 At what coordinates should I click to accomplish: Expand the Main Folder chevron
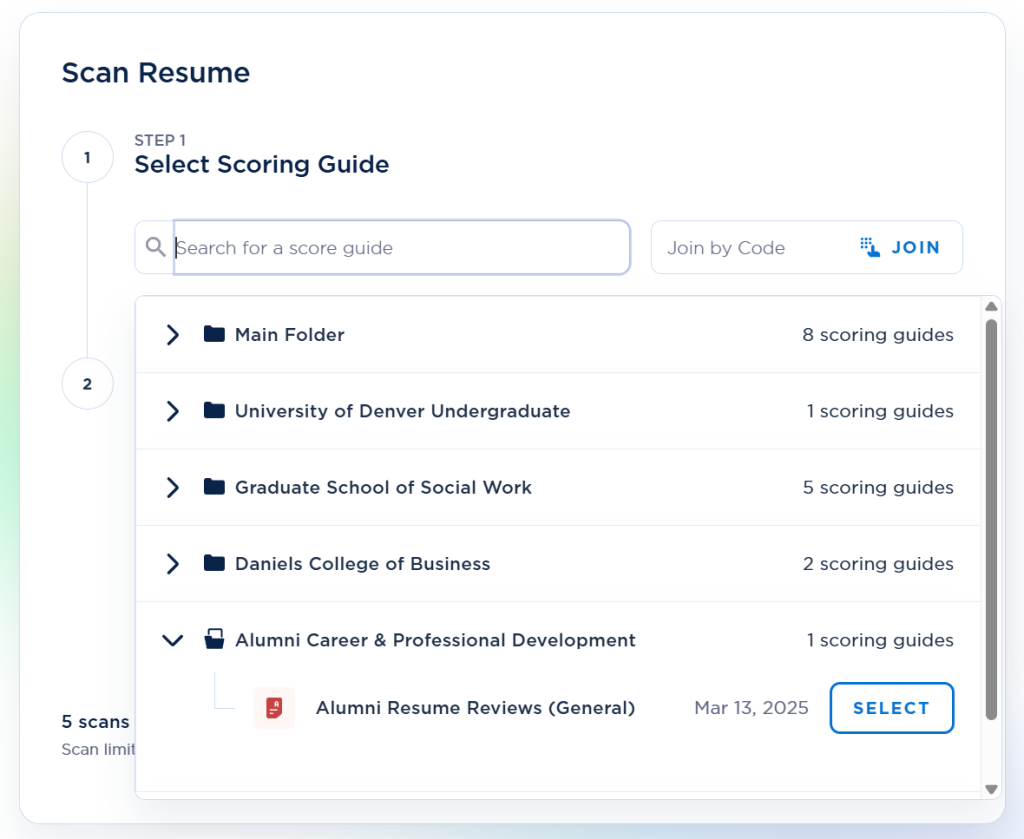172,334
